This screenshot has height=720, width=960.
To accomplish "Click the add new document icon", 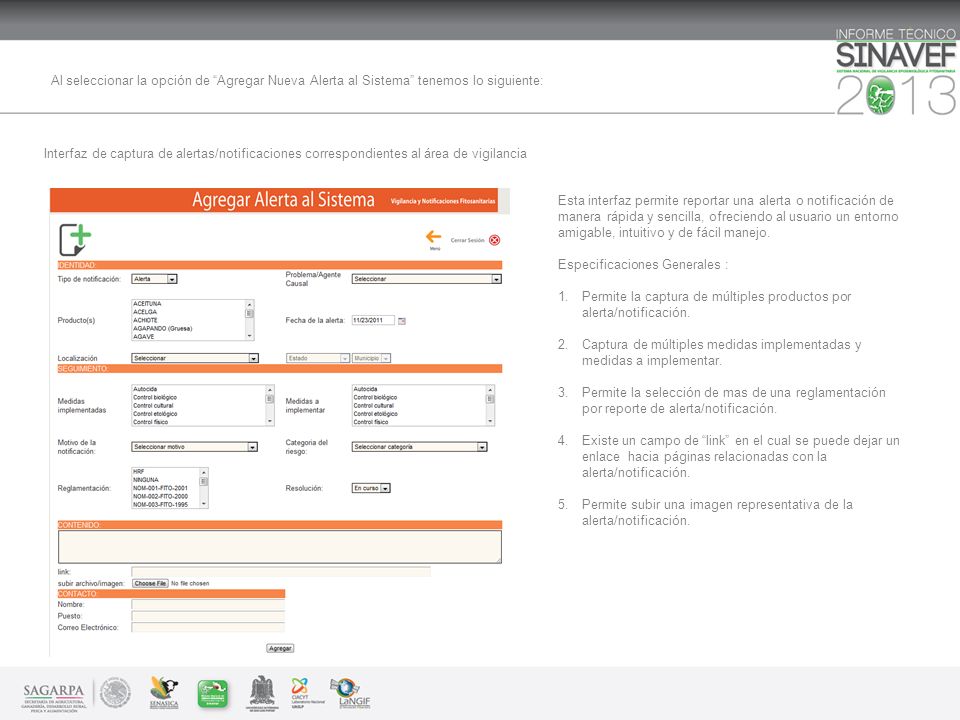I will click(75, 239).
